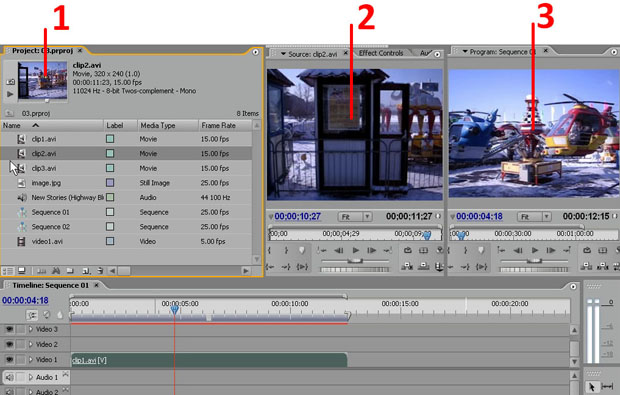Screen dimensions: 620x395
Task: Toggle Loop in the Source monitor
Action: [408, 250]
